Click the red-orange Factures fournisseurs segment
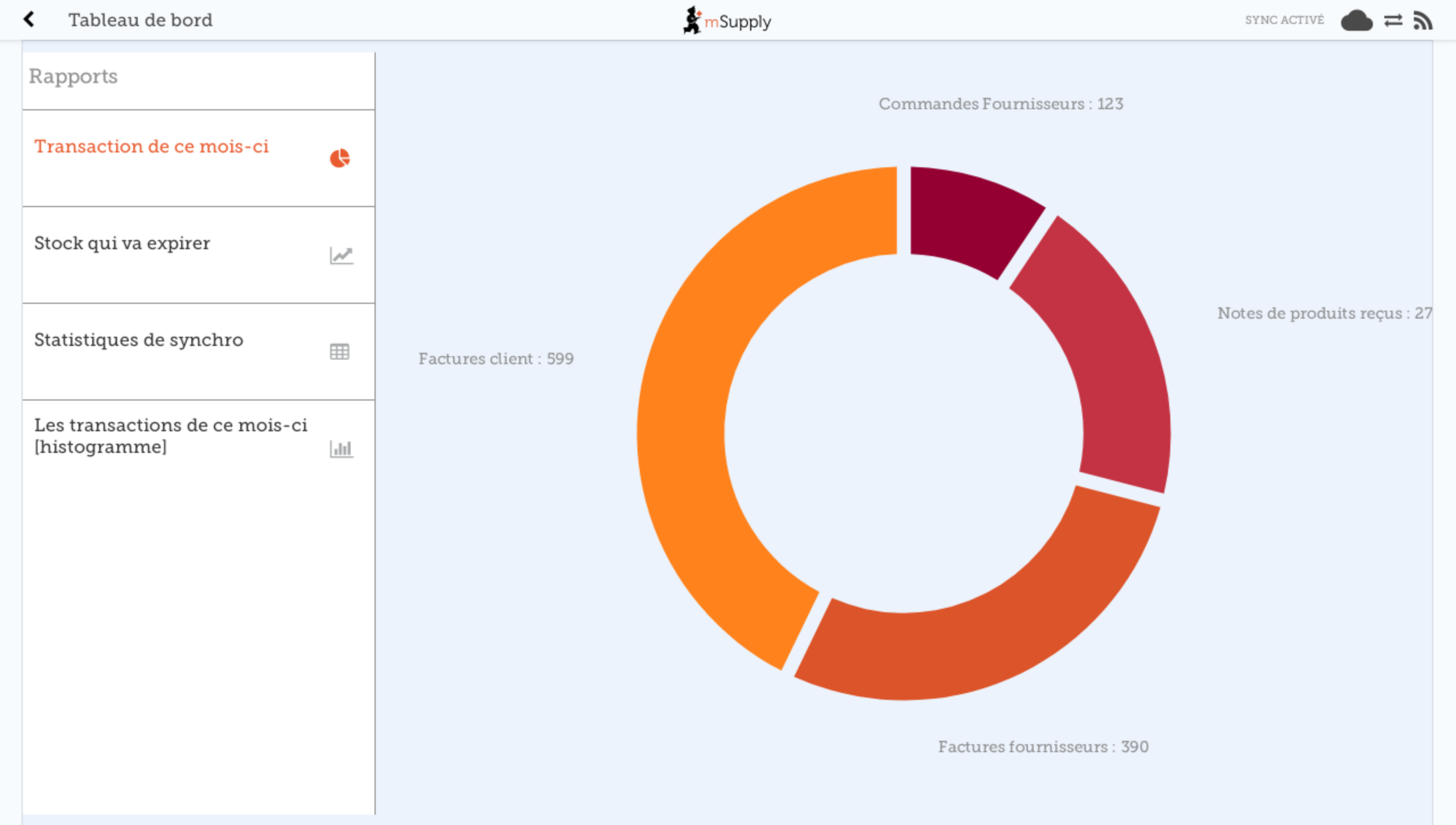The width and height of the screenshot is (1456, 825). pyautogui.click(x=996, y=637)
